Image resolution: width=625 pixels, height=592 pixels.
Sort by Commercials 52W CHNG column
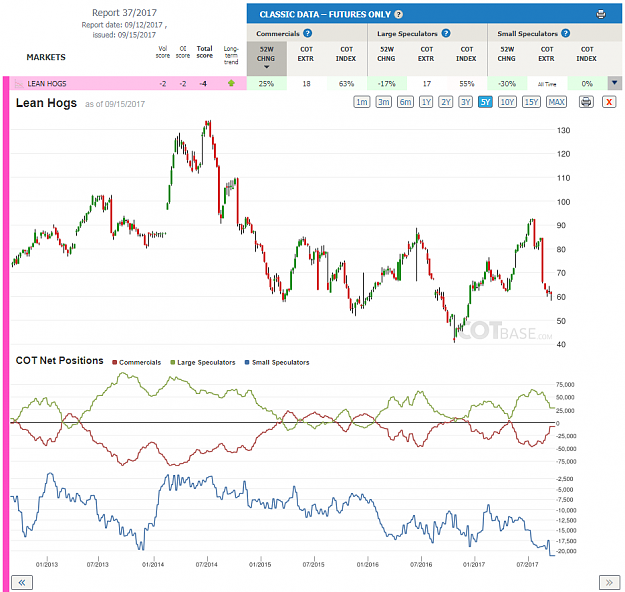click(x=266, y=58)
